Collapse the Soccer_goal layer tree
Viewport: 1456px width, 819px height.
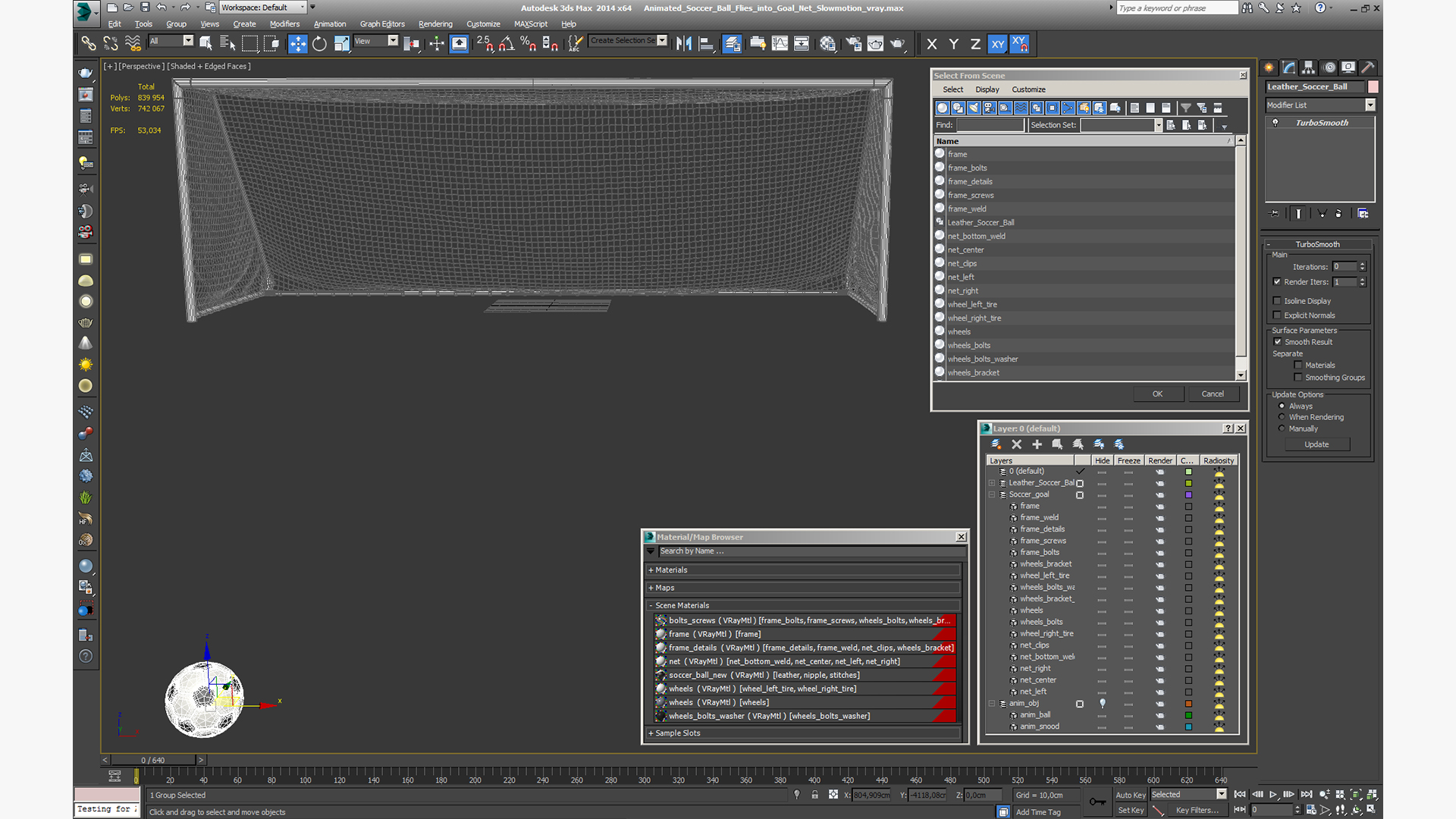[992, 494]
